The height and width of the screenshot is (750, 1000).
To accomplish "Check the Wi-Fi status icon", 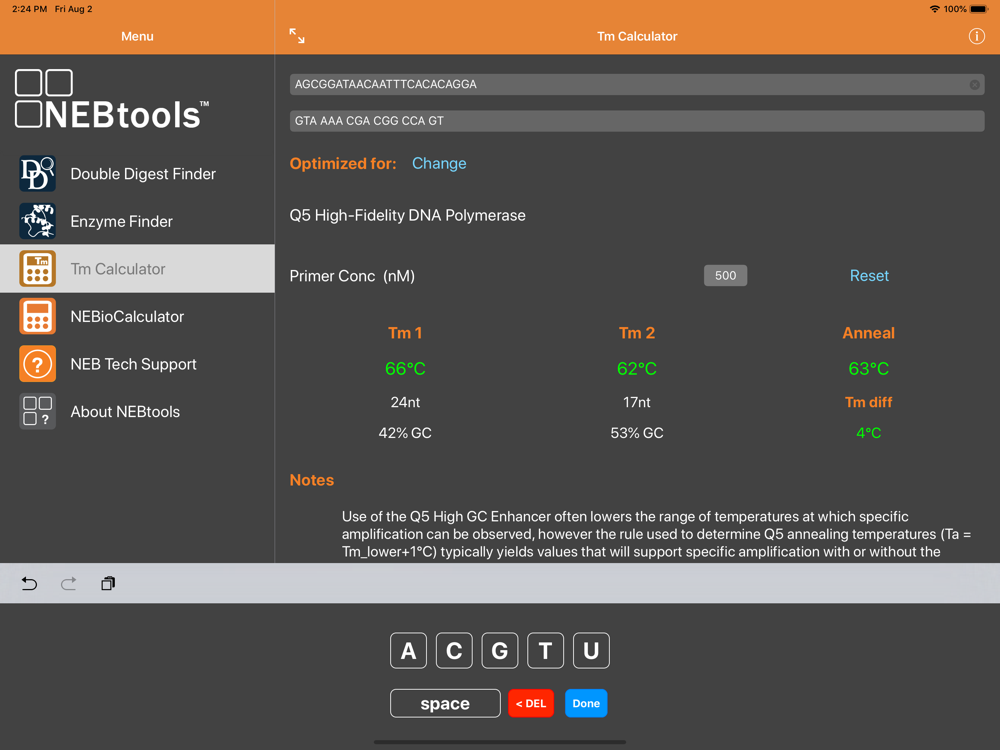I will (x=934, y=9).
